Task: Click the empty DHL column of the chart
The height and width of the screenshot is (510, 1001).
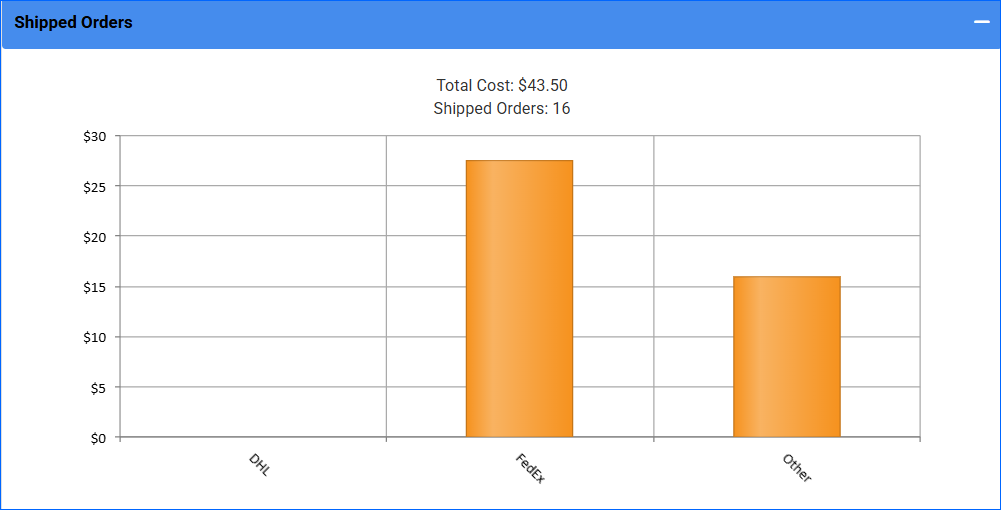Action: tap(252, 300)
